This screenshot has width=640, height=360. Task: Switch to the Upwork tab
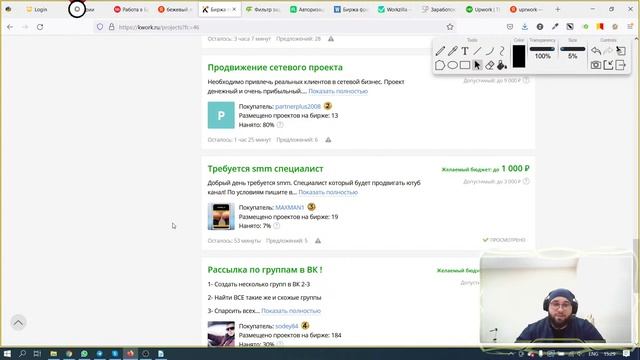click(x=483, y=9)
